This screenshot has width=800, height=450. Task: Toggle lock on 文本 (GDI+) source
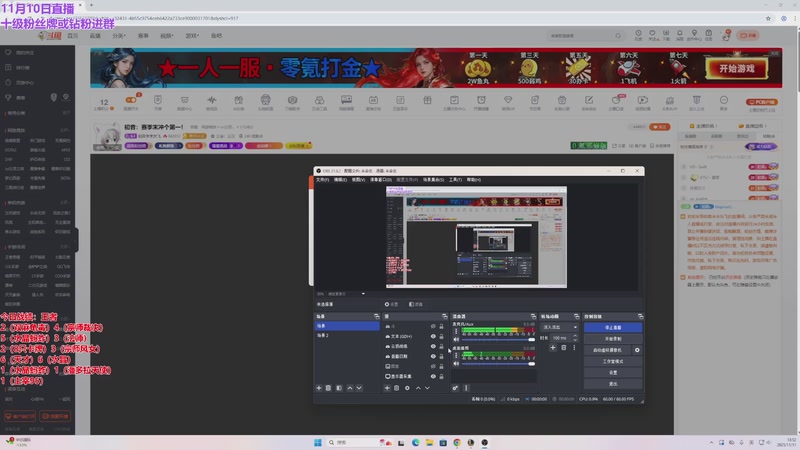click(441, 337)
